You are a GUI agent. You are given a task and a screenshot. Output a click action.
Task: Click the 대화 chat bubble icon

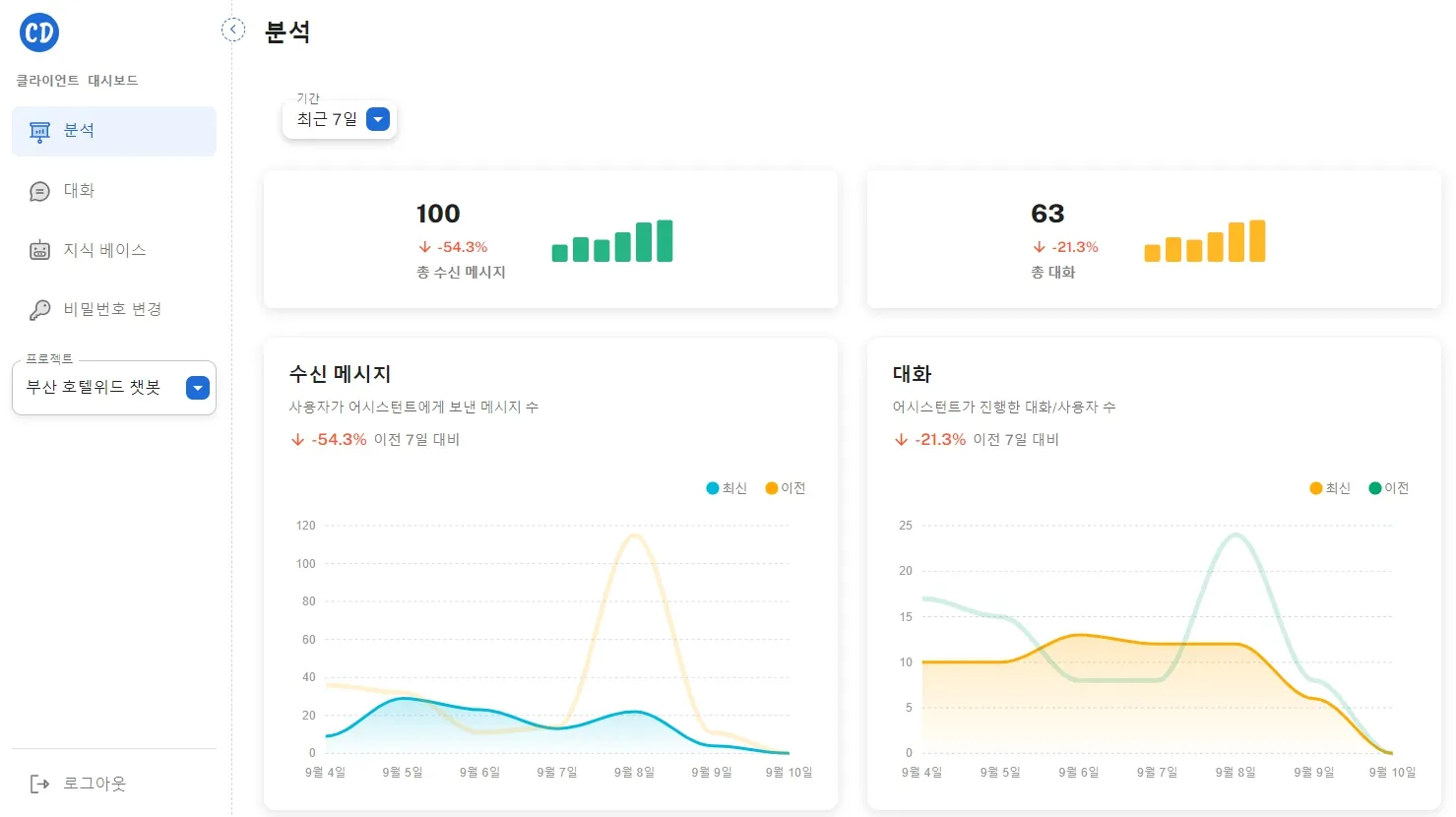pos(39,191)
